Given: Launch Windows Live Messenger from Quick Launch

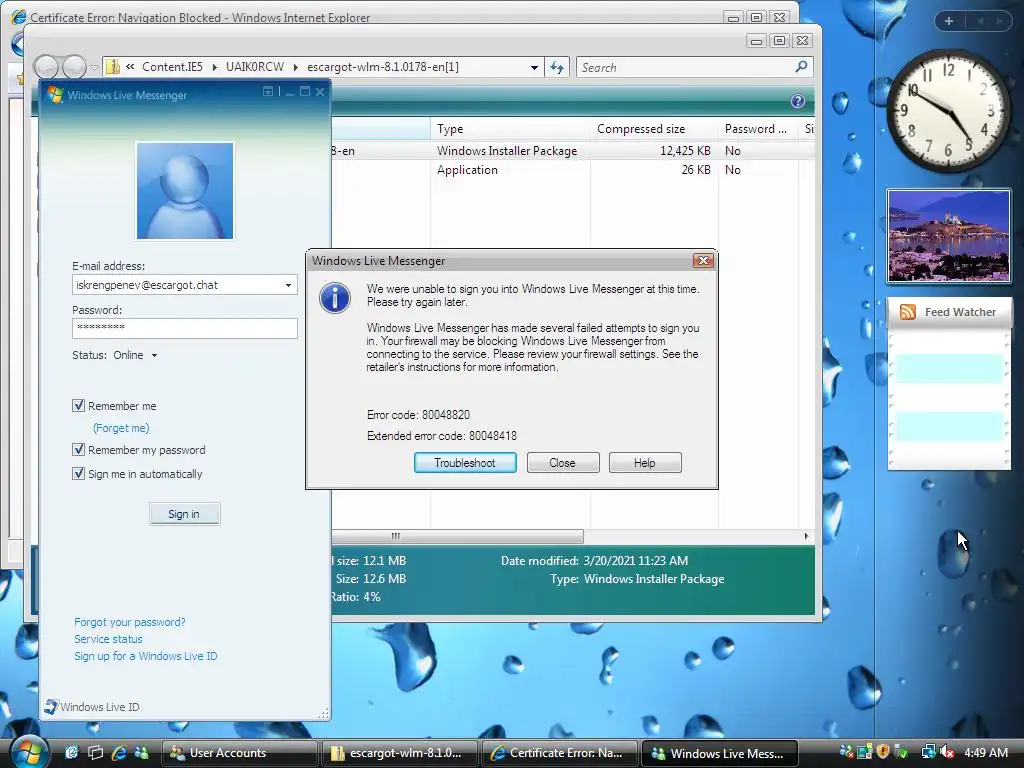Looking at the screenshot, I should [141, 752].
